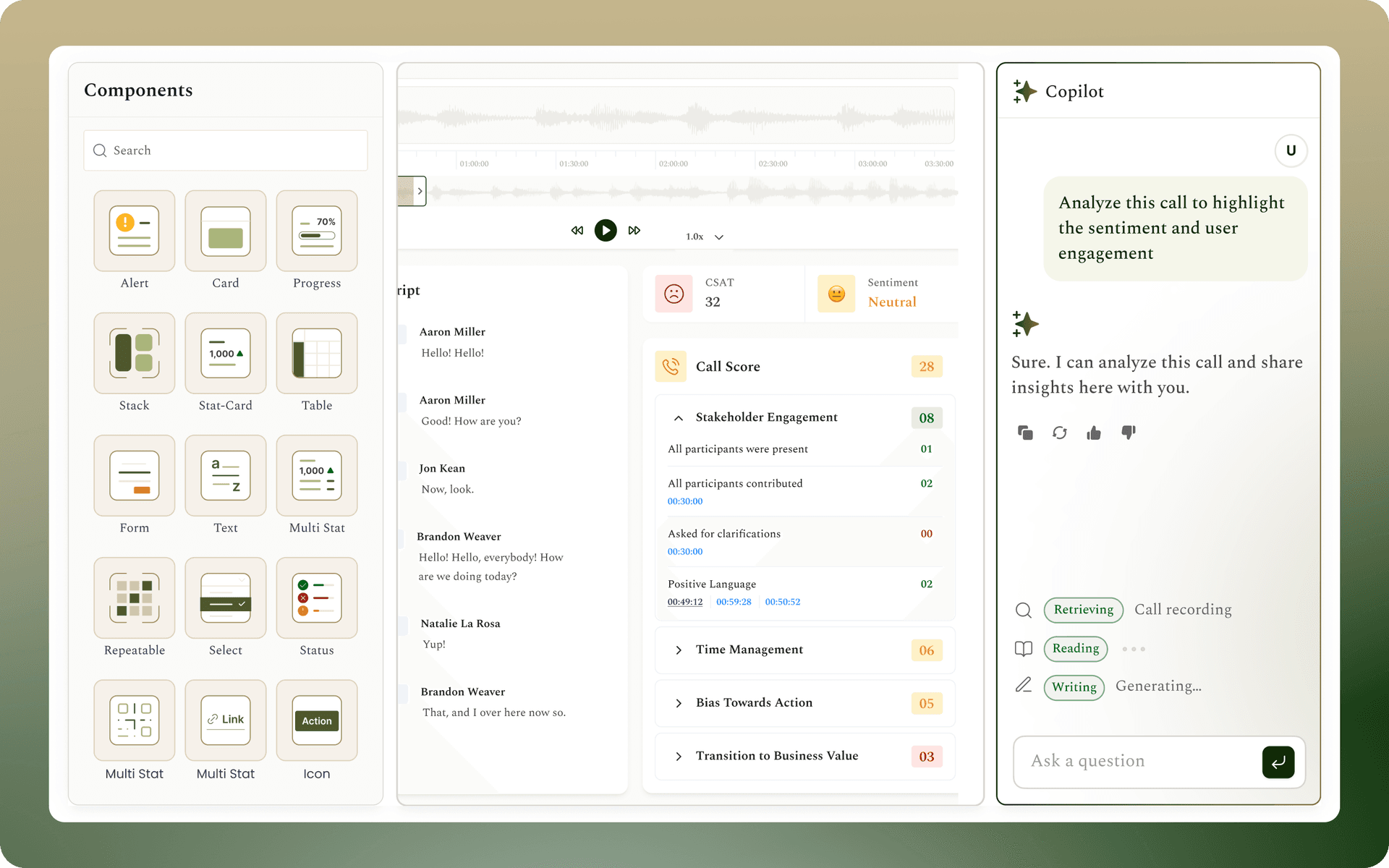Click the pencil icon beside Writing
1389x868 pixels.
click(x=1023, y=684)
